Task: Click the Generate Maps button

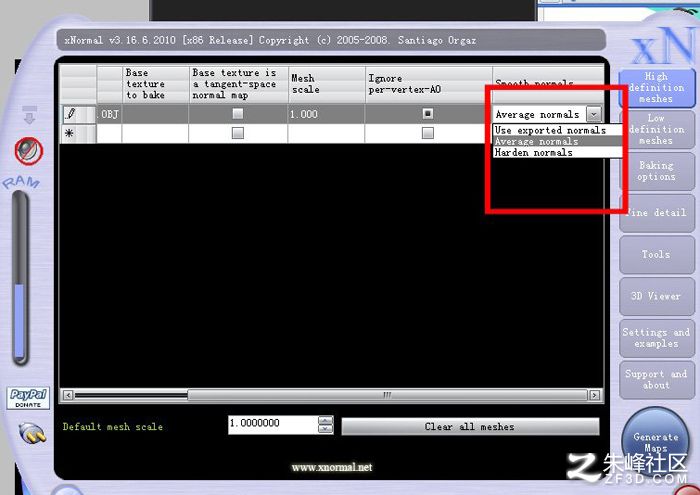Action: (655, 441)
